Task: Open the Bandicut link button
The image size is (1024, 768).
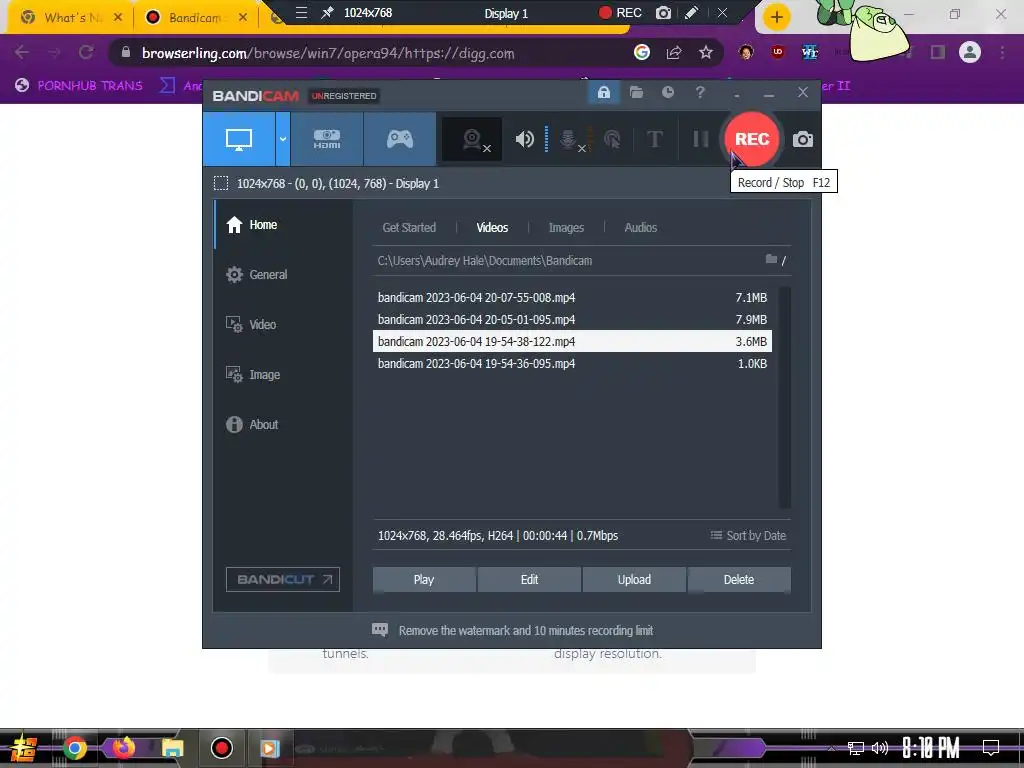Action: pyautogui.click(x=283, y=579)
